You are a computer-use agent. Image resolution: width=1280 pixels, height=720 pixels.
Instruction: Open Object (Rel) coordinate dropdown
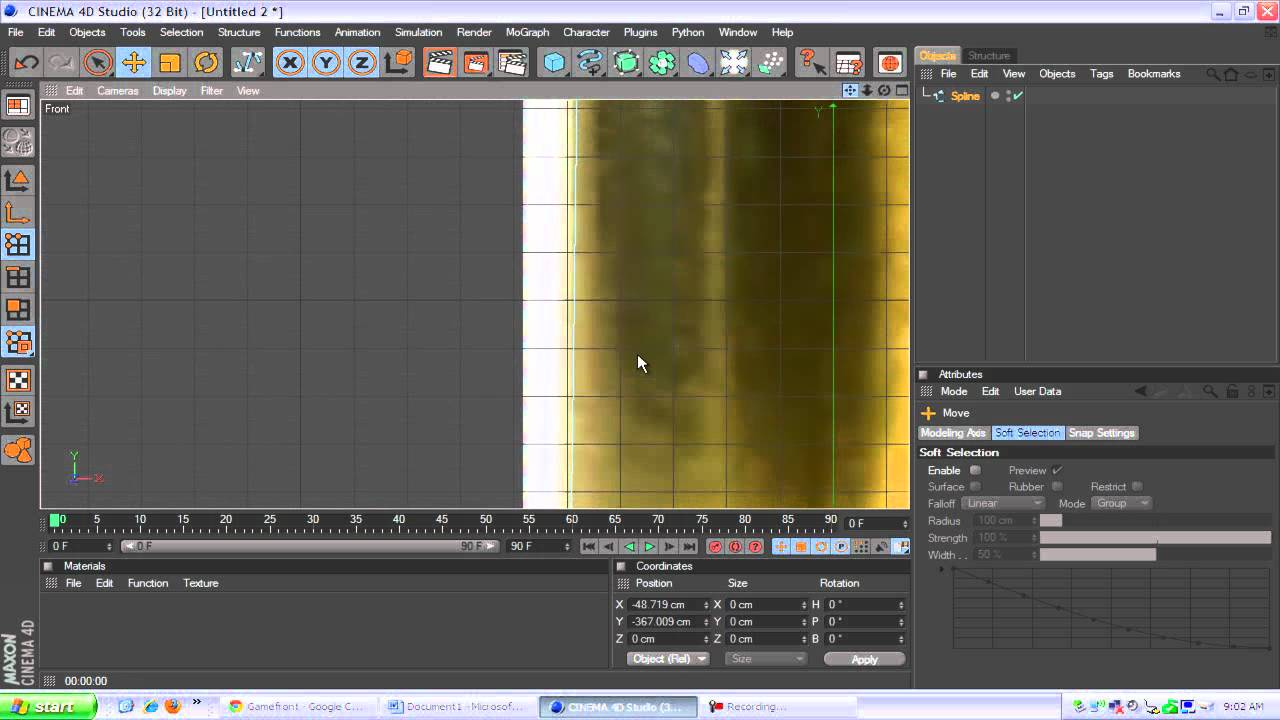pyautogui.click(x=668, y=659)
